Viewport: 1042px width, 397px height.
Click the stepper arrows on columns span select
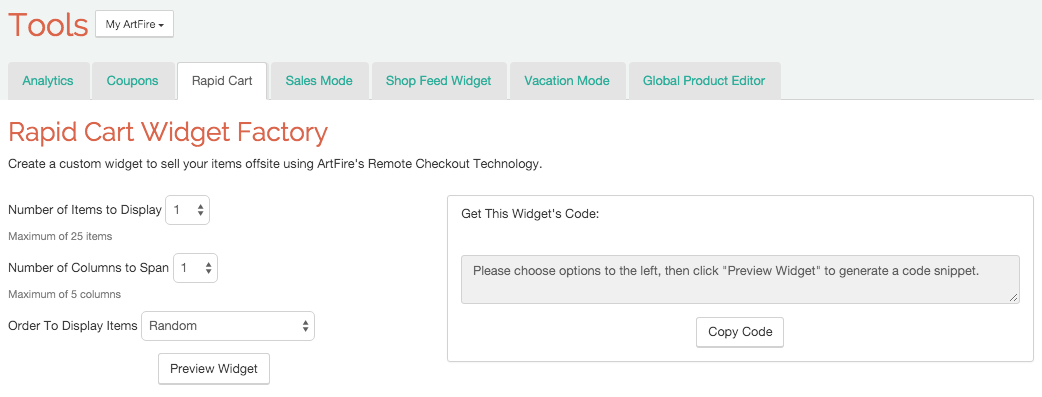208,268
